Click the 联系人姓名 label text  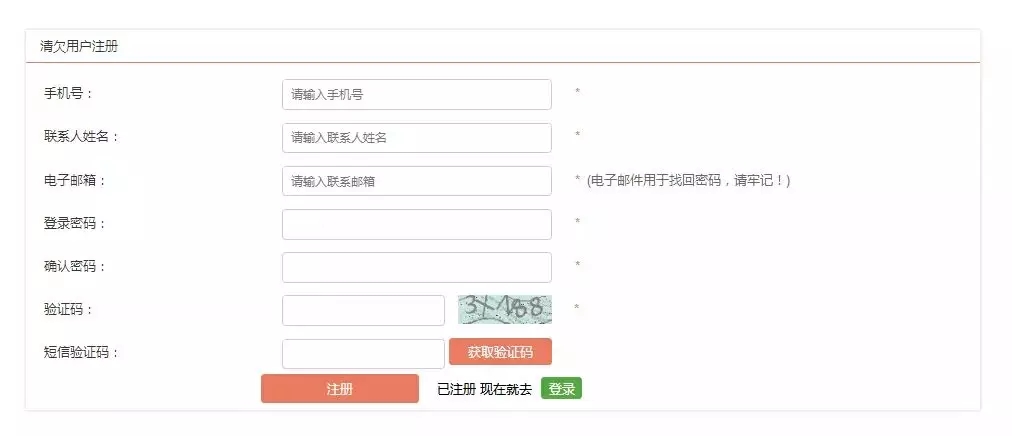tap(81, 137)
